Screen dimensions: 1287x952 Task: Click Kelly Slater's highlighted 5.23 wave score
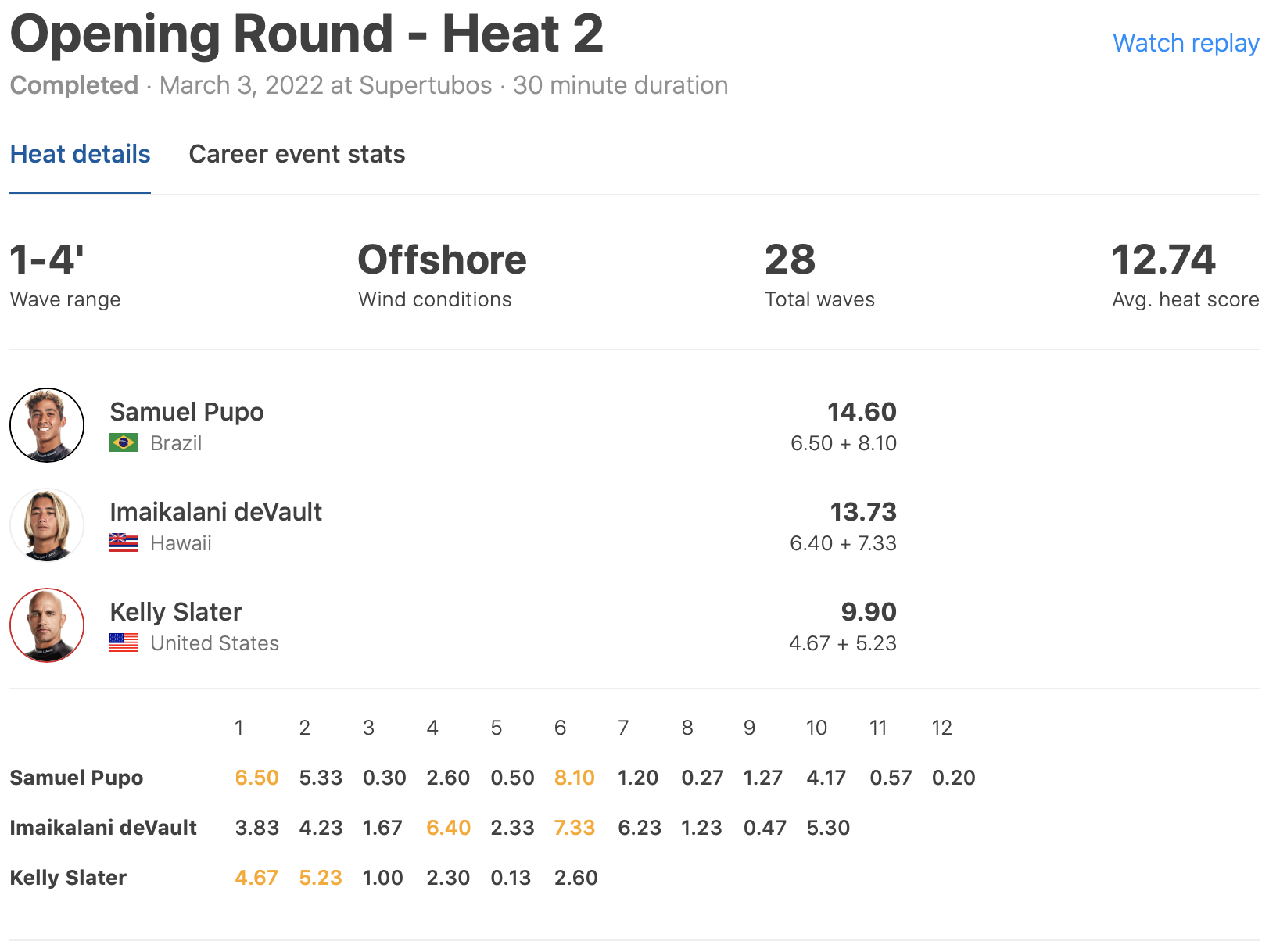321,878
